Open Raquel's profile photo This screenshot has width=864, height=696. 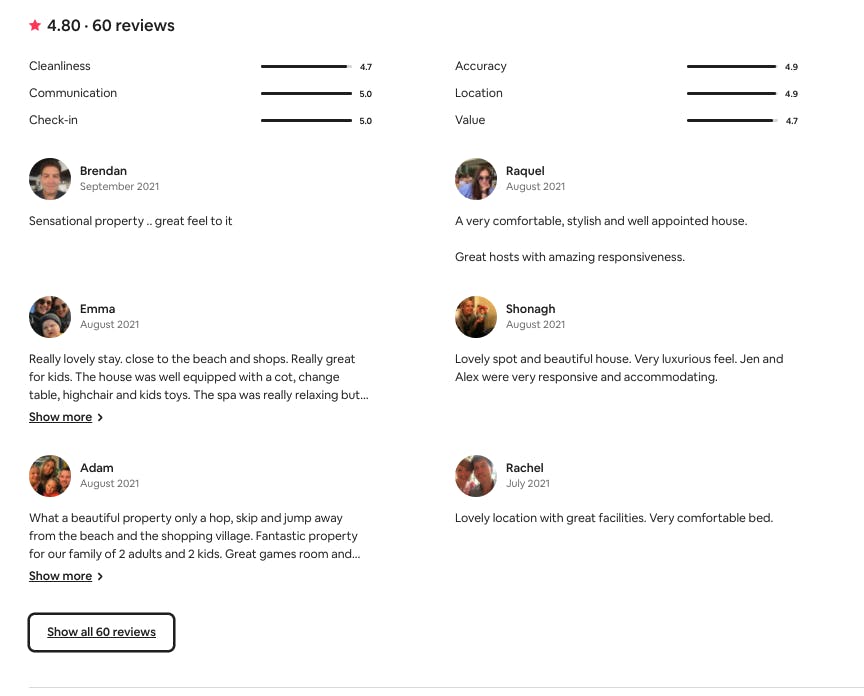point(476,179)
